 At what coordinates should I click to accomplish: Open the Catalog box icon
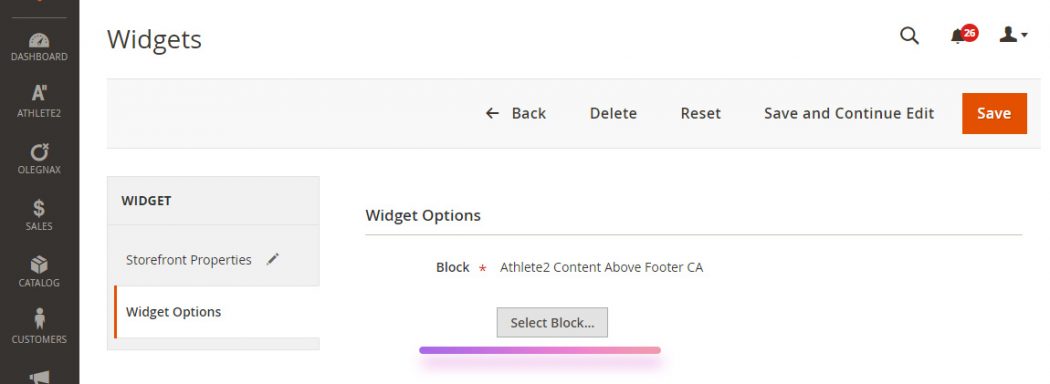click(39, 265)
